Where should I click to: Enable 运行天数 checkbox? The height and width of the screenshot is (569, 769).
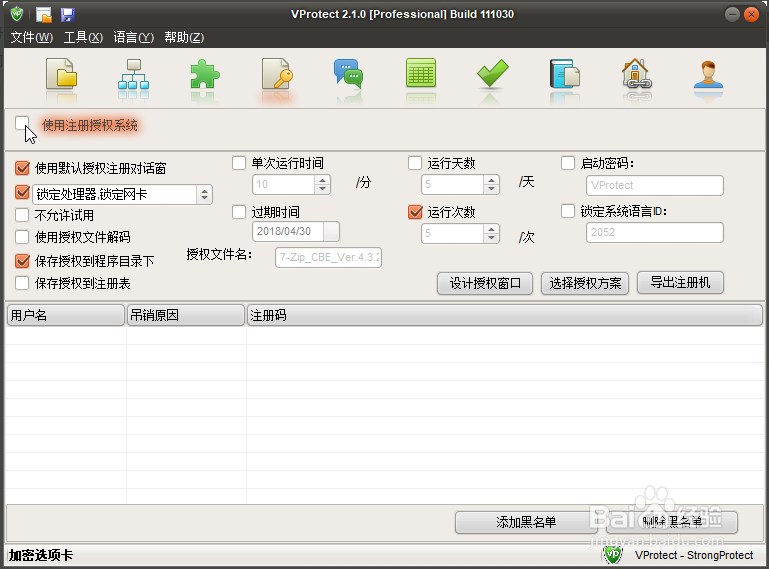pos(415,163)
